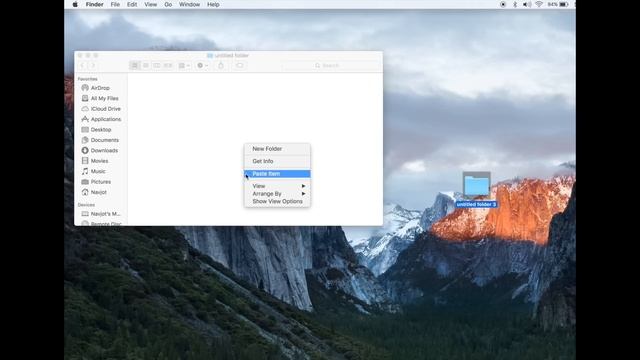
Task: Go forward with the Finder forward arrow
Action: [x=93, y=65]
